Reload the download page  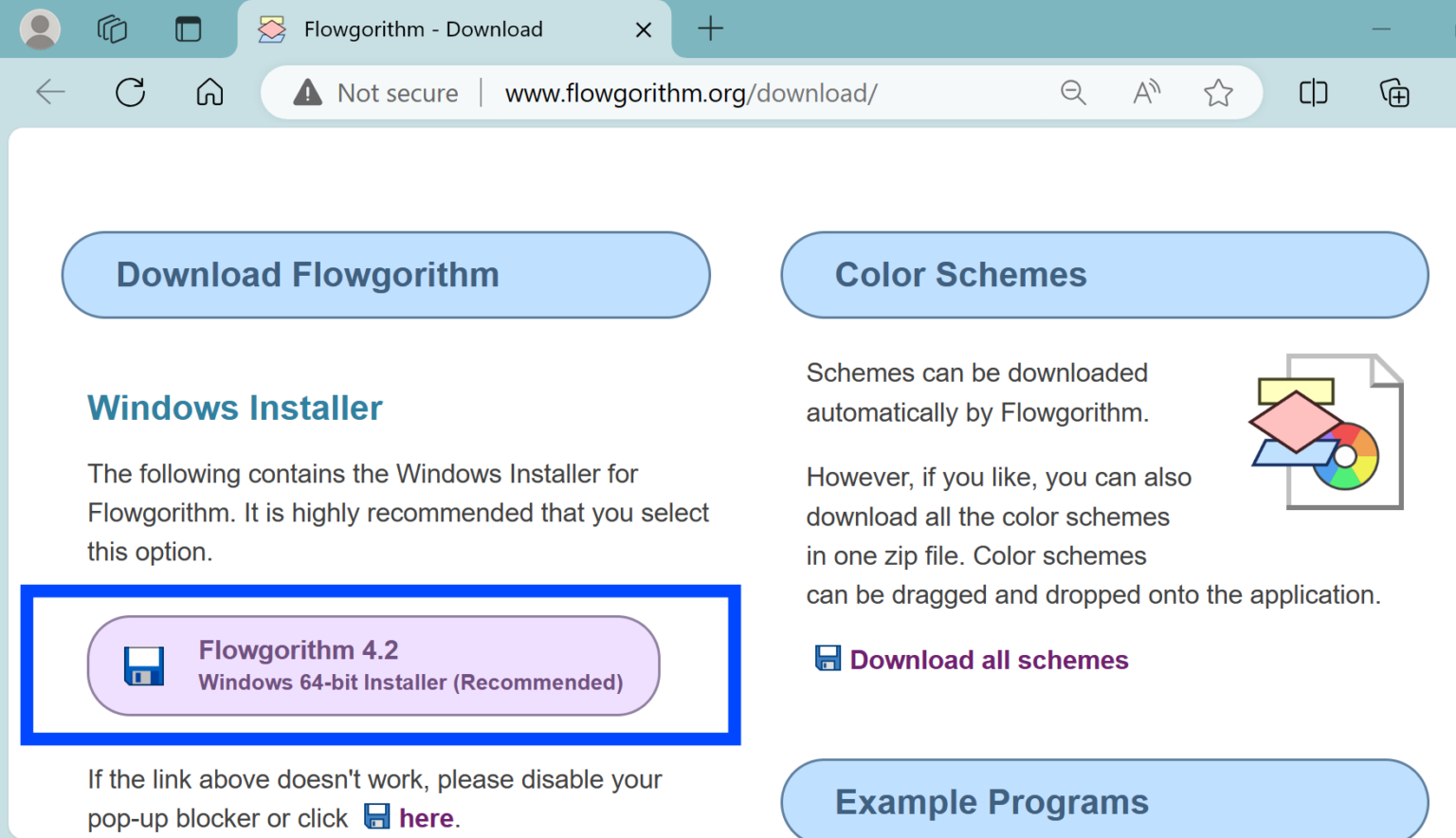[130, 92]
